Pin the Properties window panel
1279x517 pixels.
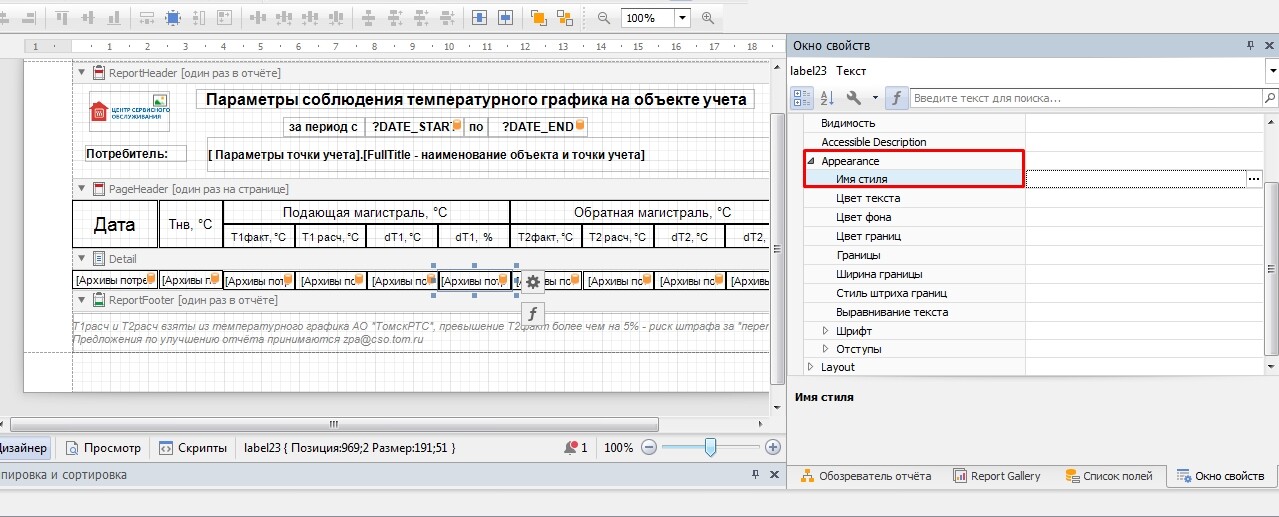click(x=1250, y=46)
